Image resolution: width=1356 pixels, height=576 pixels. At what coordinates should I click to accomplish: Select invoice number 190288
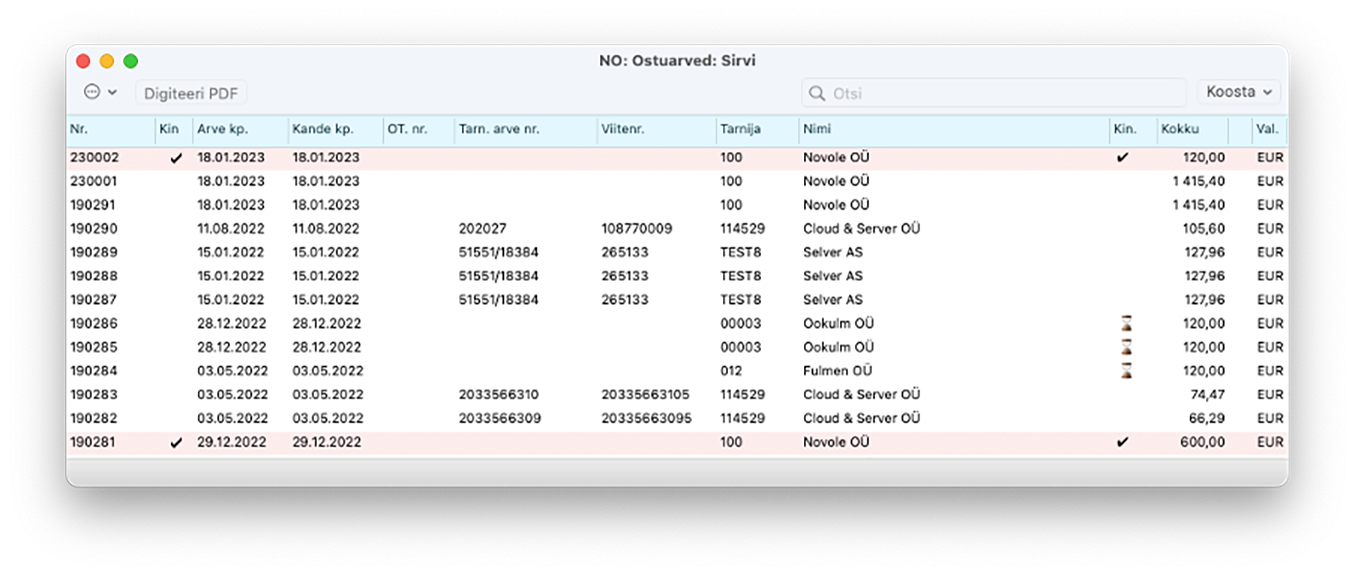[x=94, y=276]
